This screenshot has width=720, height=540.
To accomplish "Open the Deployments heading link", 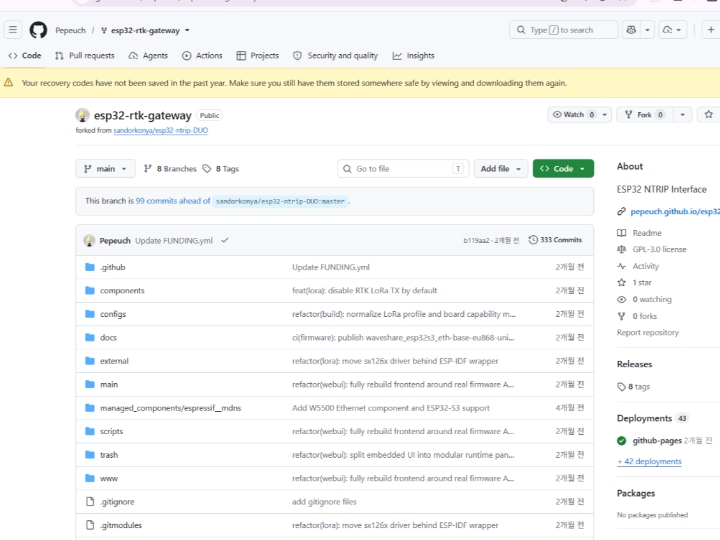I will pos(644,418).
